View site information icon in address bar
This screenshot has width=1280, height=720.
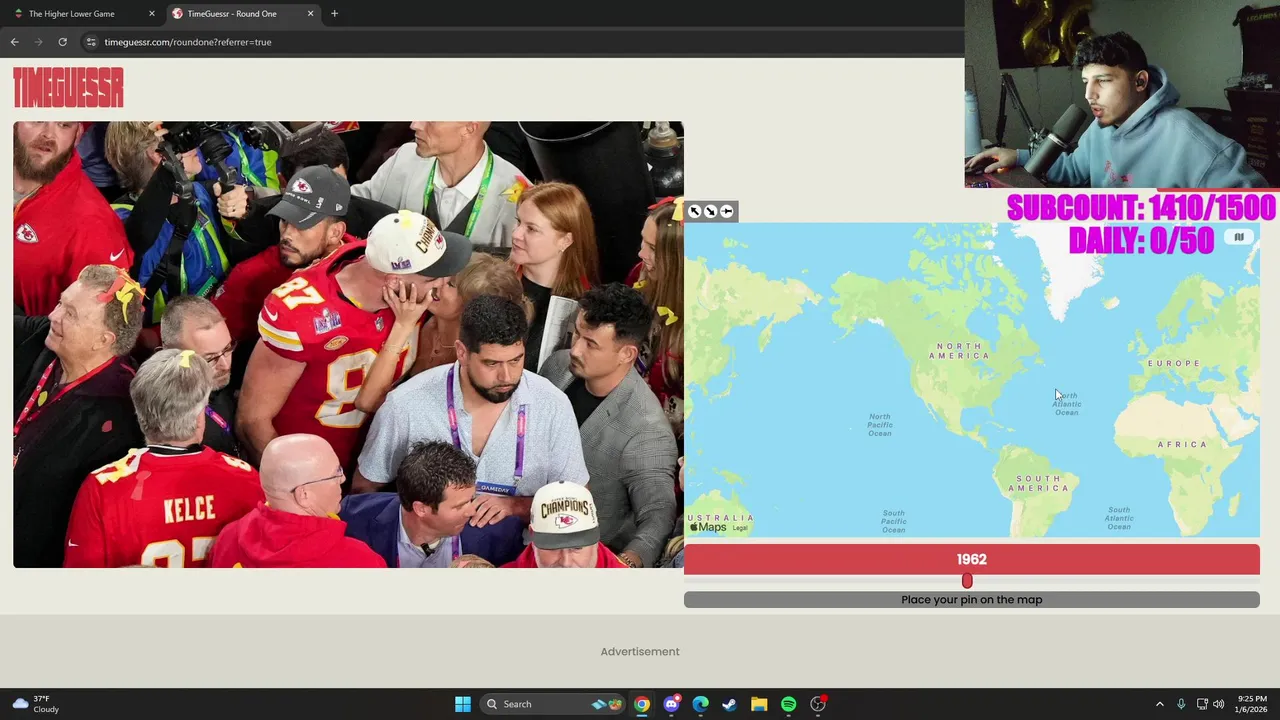click(x=91, y=42)
